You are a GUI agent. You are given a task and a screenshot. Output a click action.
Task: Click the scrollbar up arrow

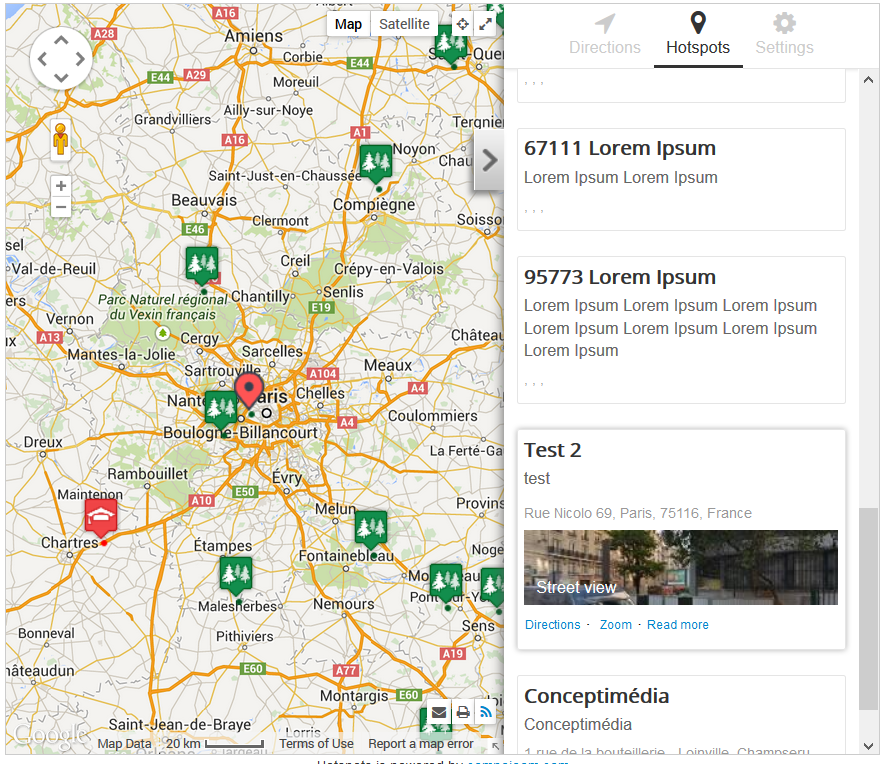(x=868, y=80)
